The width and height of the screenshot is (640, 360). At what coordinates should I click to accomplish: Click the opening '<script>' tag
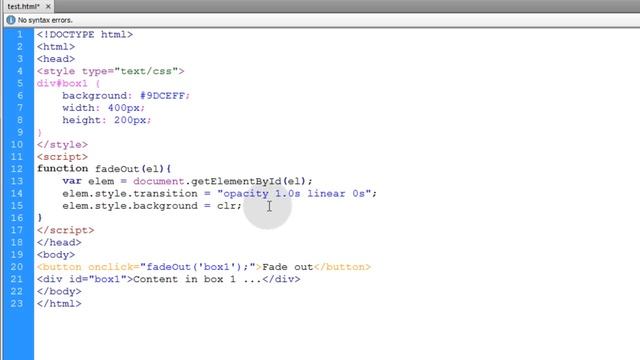62,157
